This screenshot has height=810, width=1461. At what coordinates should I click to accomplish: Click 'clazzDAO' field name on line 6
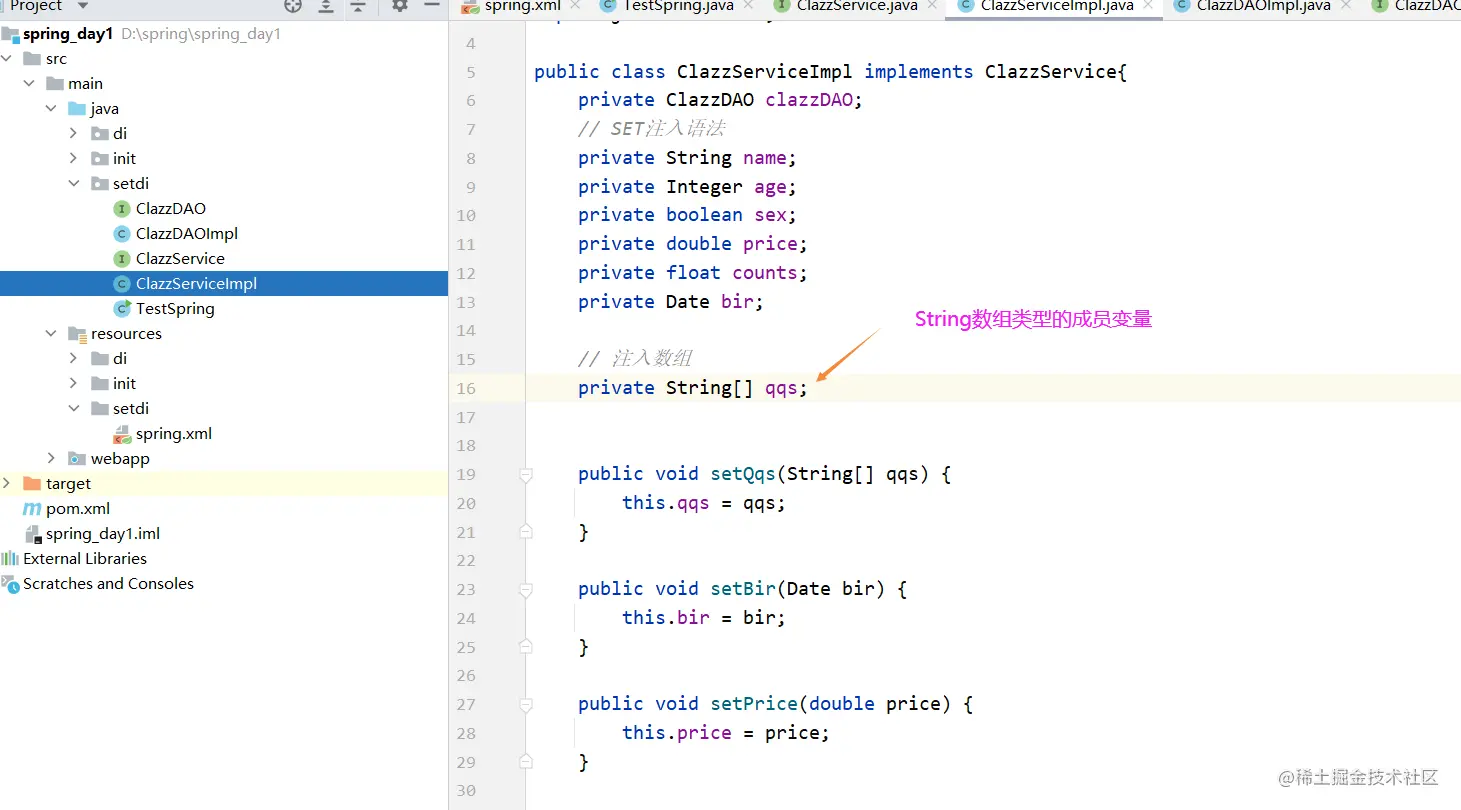809,100
